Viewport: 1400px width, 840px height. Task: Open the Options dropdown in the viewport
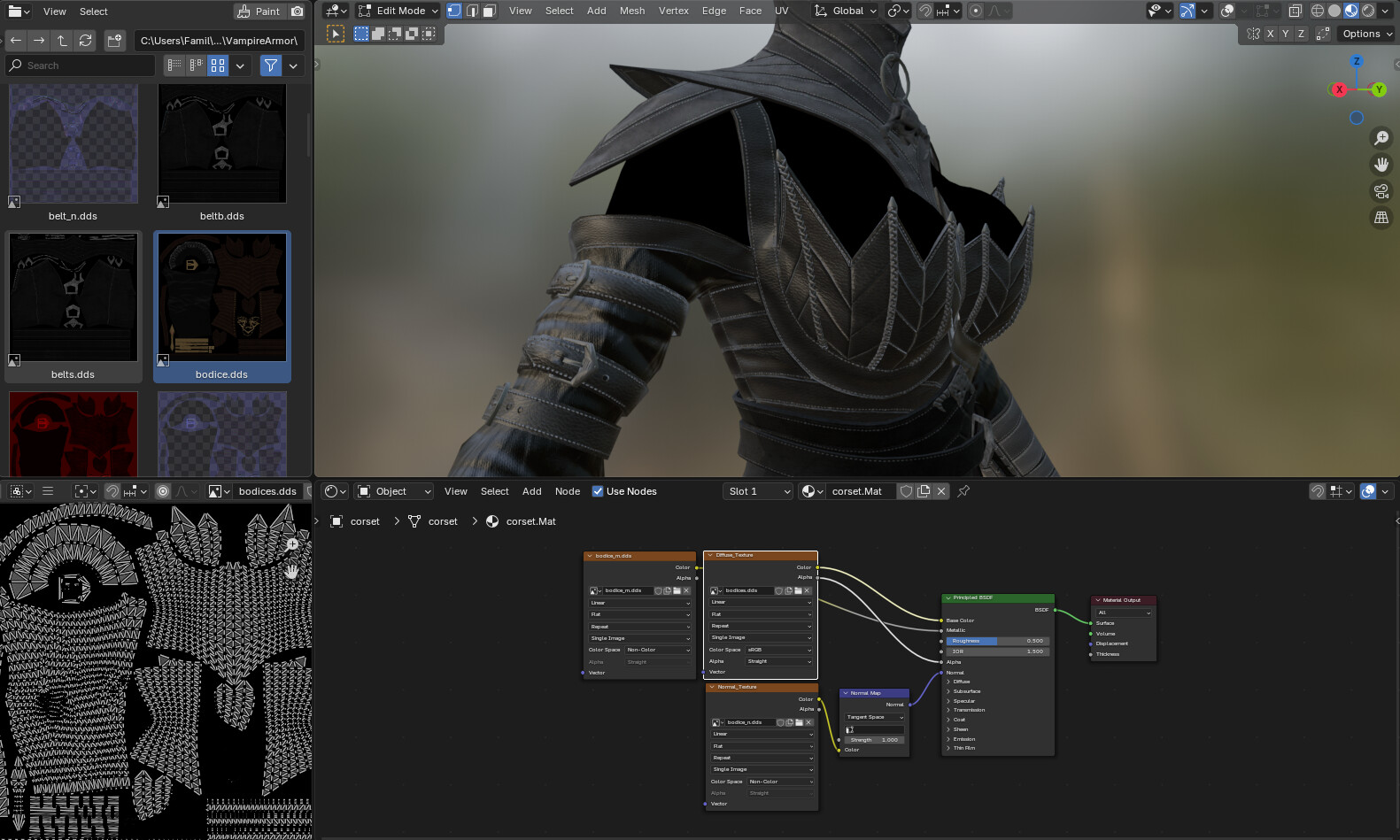tap(1366, 34)
